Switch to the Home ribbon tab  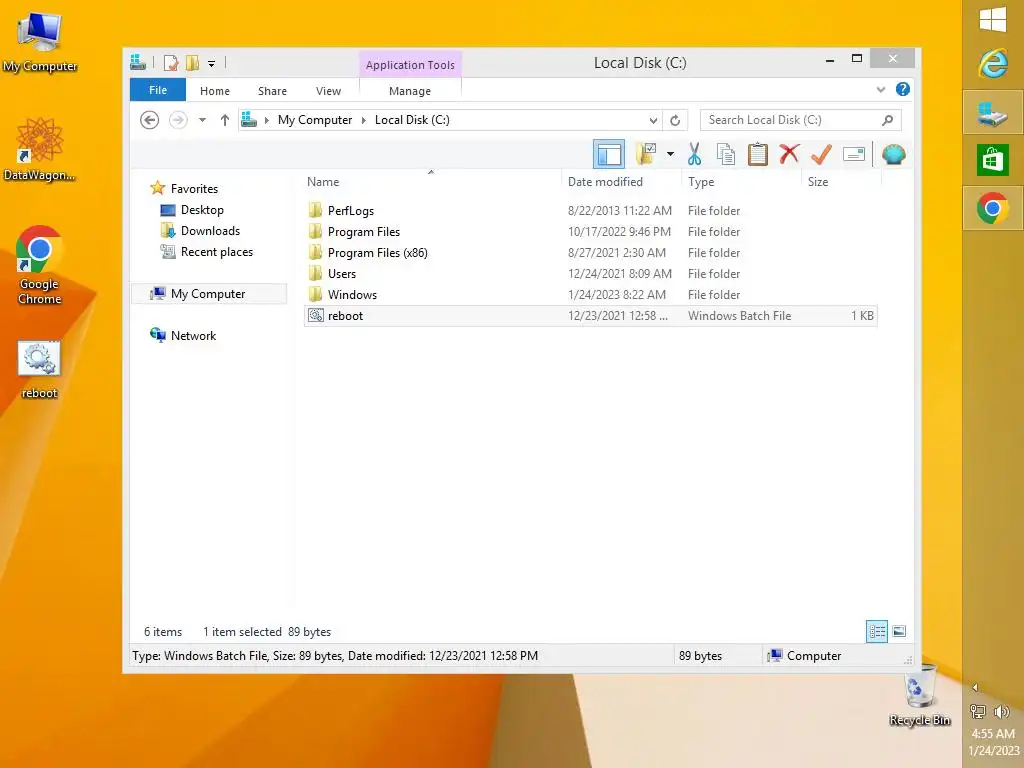pos(215,91)
